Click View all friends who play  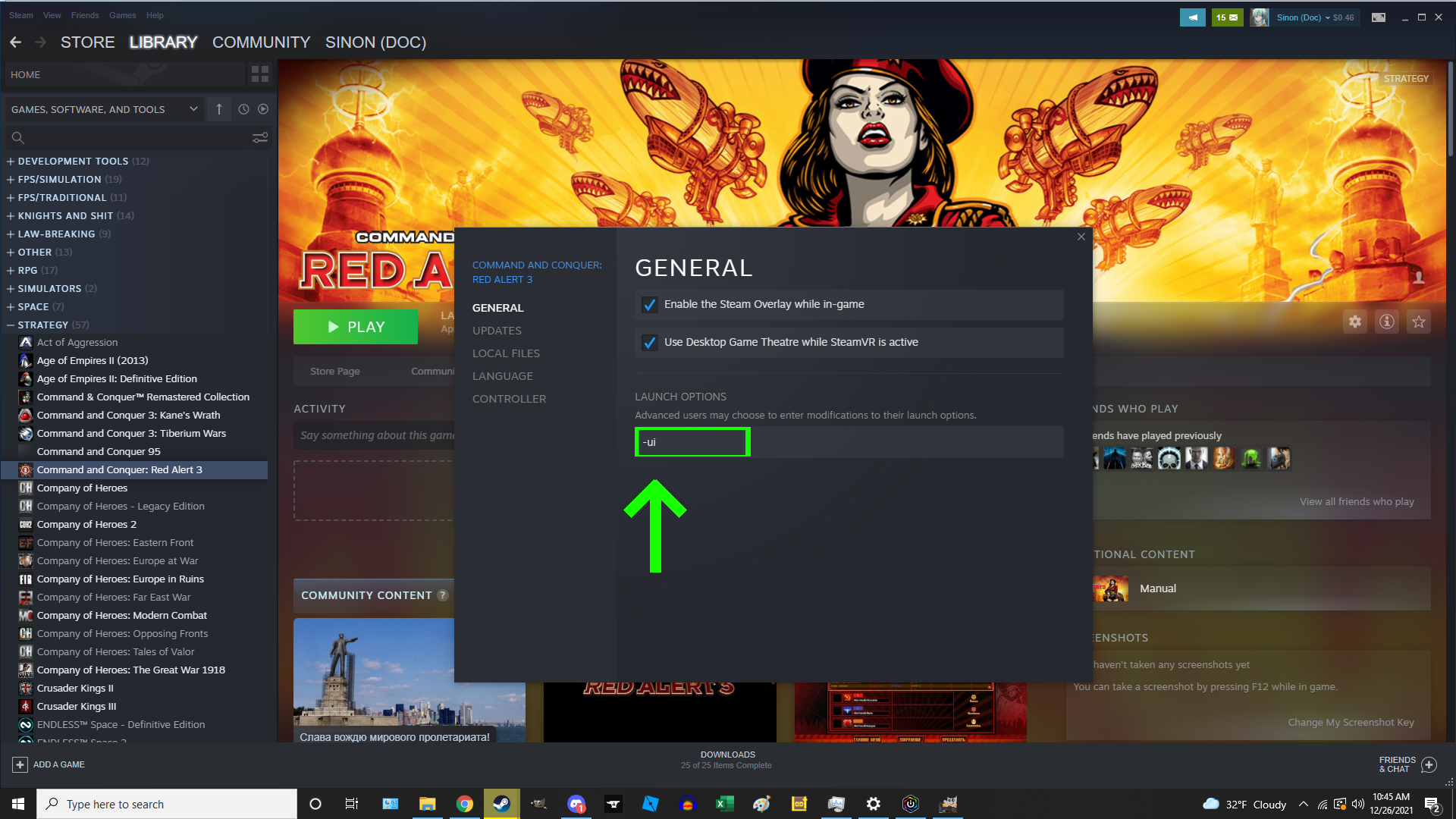click(1357, 502)
